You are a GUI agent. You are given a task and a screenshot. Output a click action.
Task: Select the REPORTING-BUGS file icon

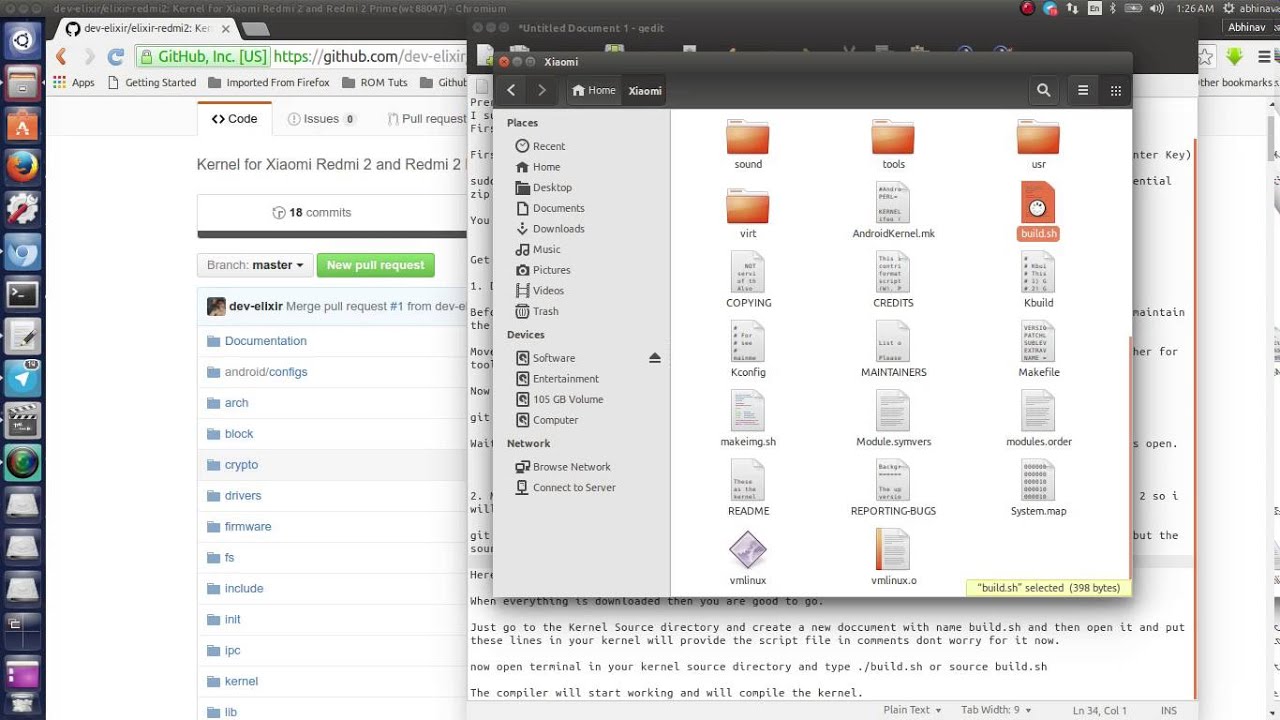[893, 480]
